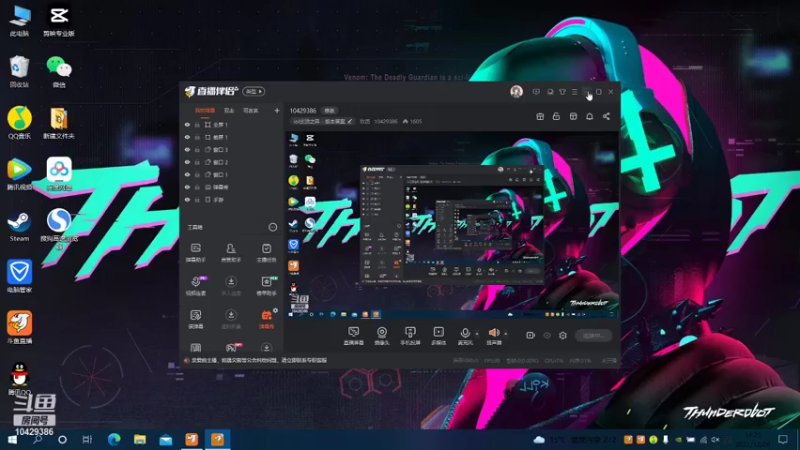Select the 窗口 1 source row
The height and width of the screenshot is (450, 800).
coord(232,174)
